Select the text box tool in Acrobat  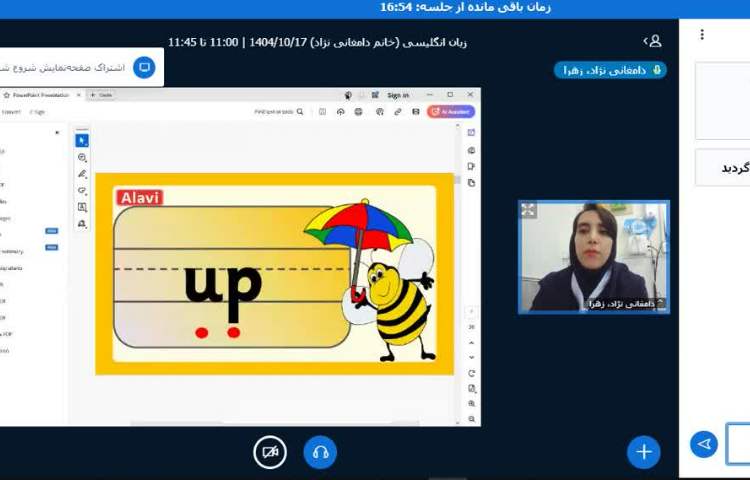click(x=82, y=207)
